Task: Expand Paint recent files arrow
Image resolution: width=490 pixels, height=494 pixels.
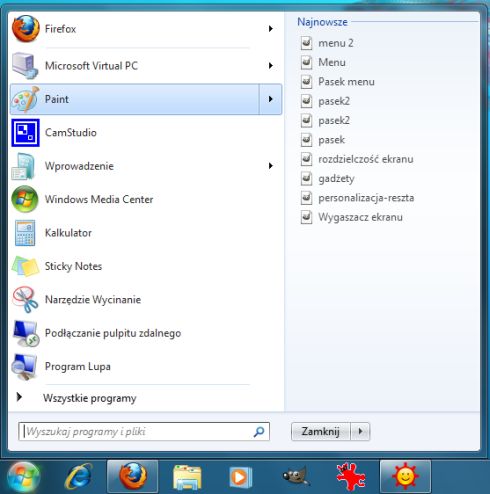Action: coord(271,99)
